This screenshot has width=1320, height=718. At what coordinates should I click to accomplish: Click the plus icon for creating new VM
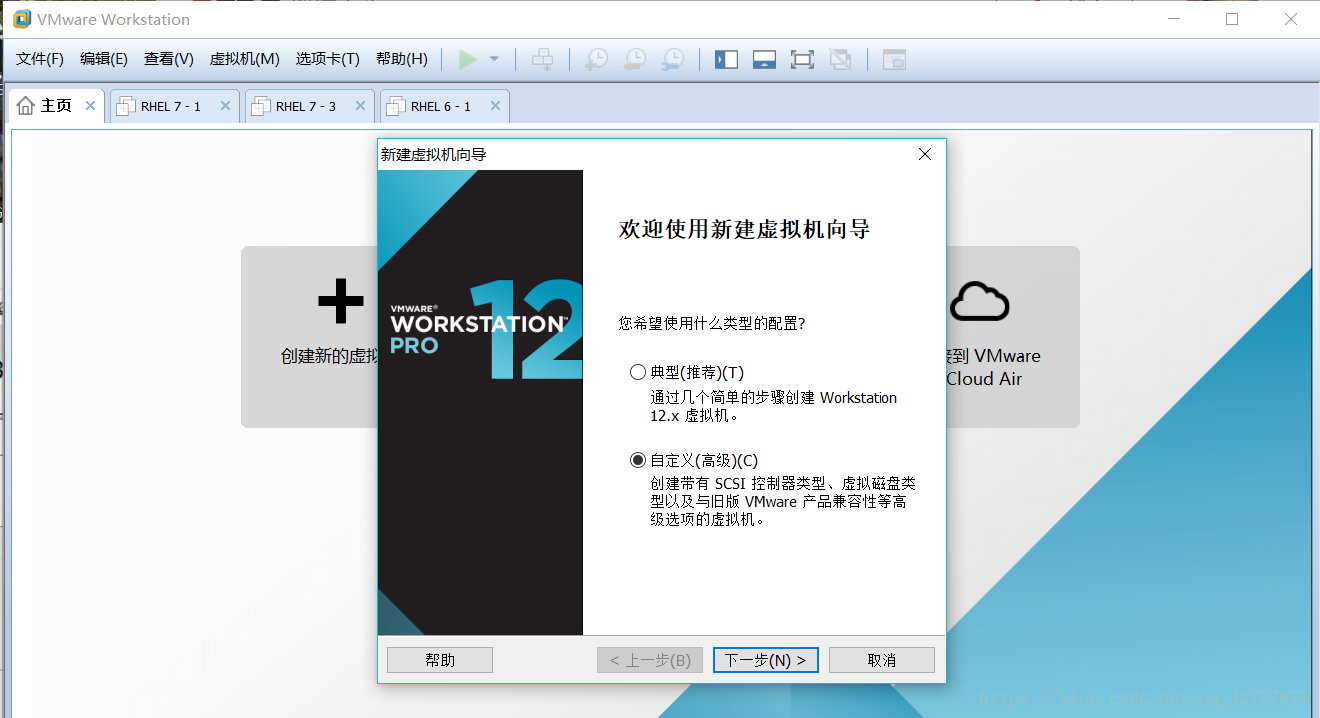coord(340,301)
